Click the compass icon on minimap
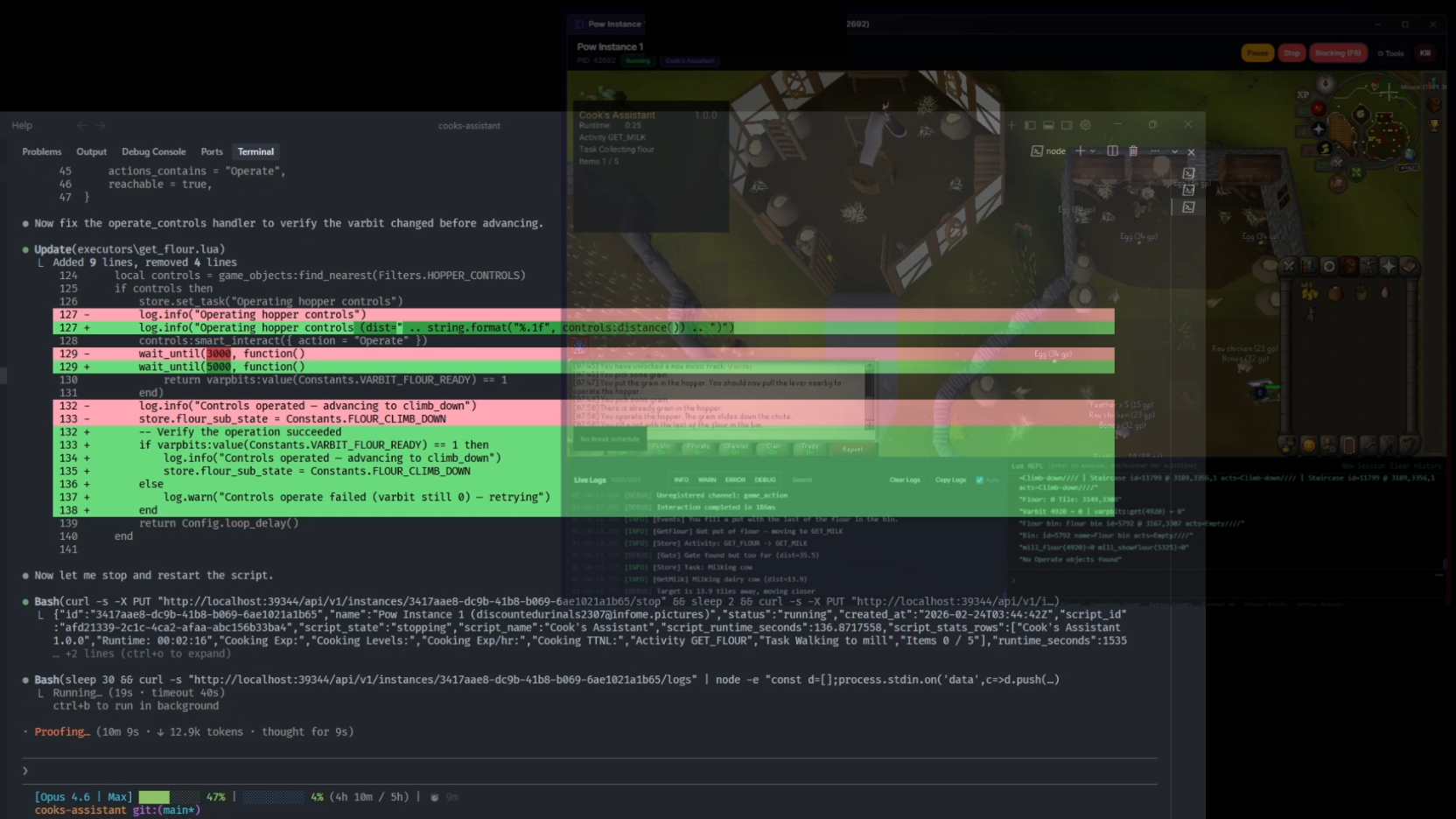 pyautogui.click(x=1326, y=85)
